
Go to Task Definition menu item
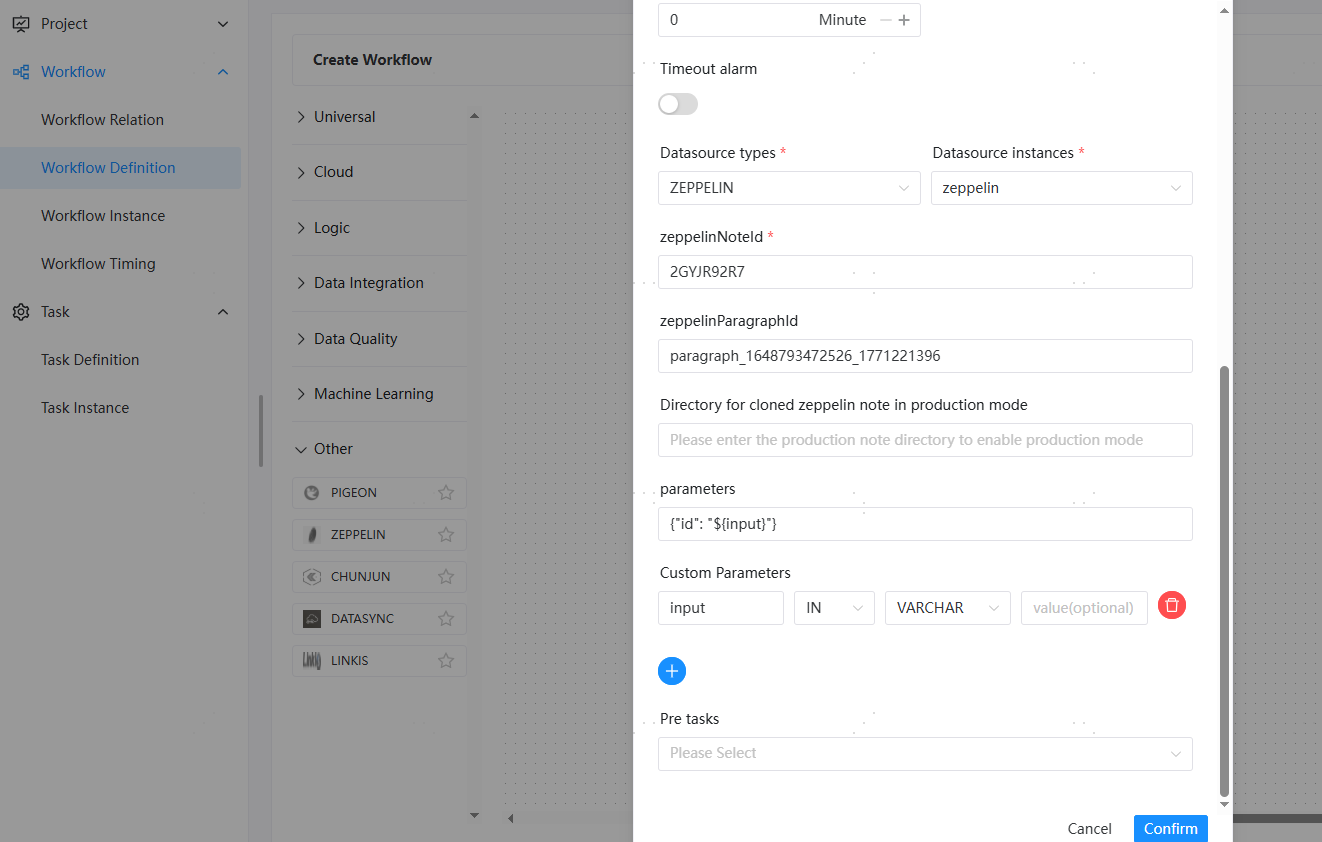click(x=90, y=360)
